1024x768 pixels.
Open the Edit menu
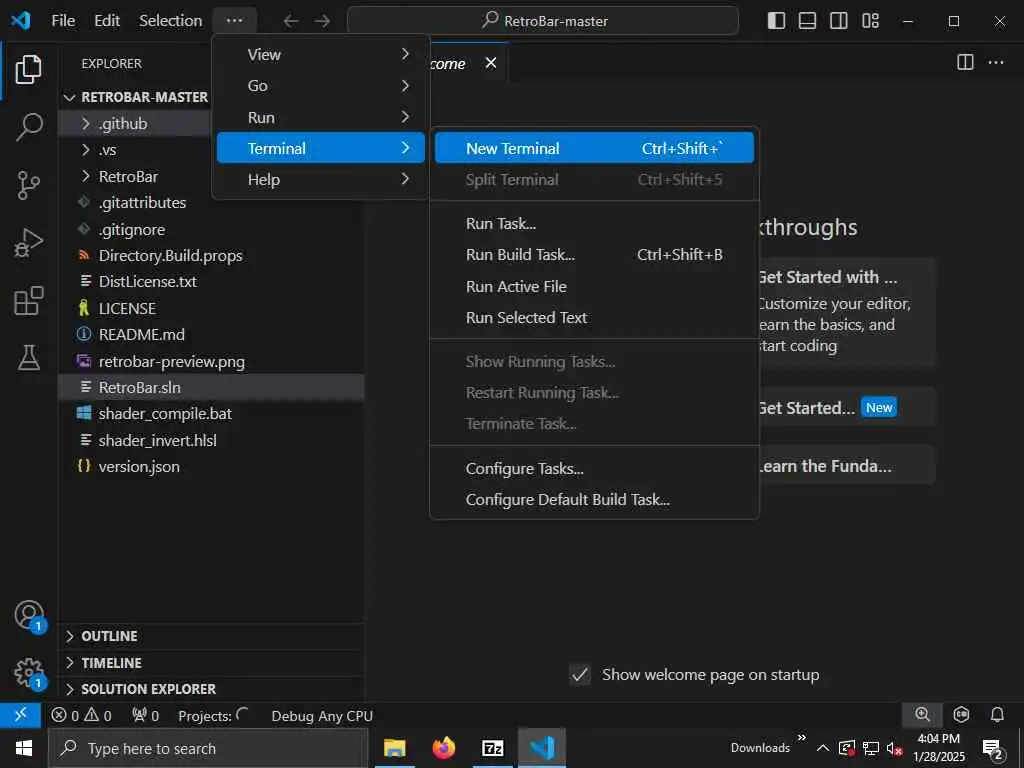106,21
